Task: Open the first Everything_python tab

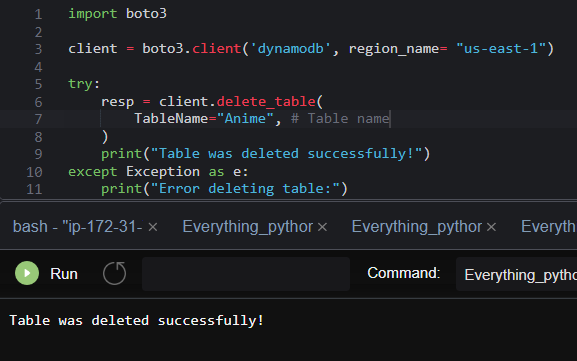Action: 247,227
